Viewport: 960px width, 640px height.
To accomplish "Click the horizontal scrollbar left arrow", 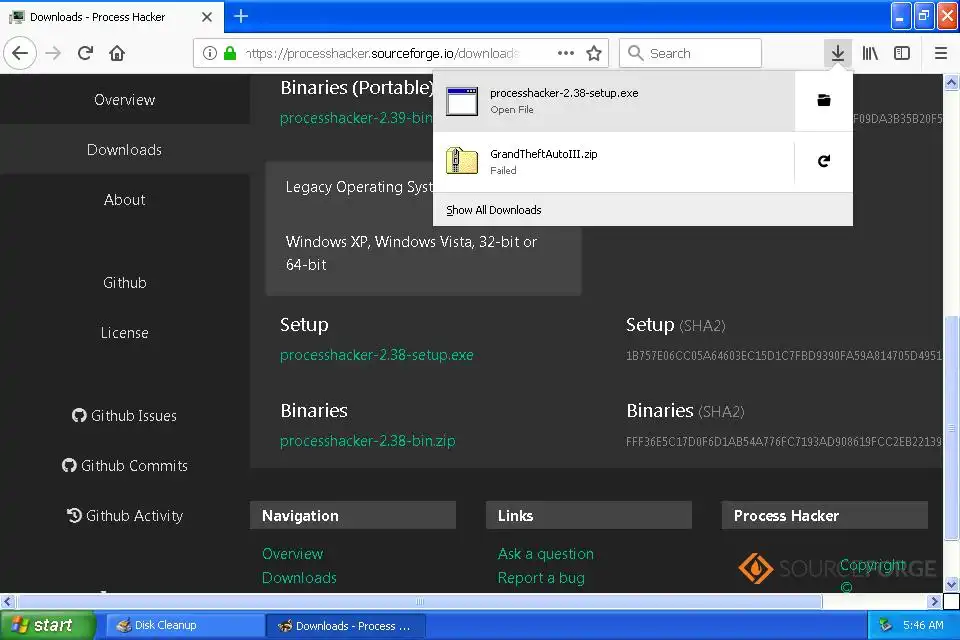I will pyautogui.click(x=7, y=601).
